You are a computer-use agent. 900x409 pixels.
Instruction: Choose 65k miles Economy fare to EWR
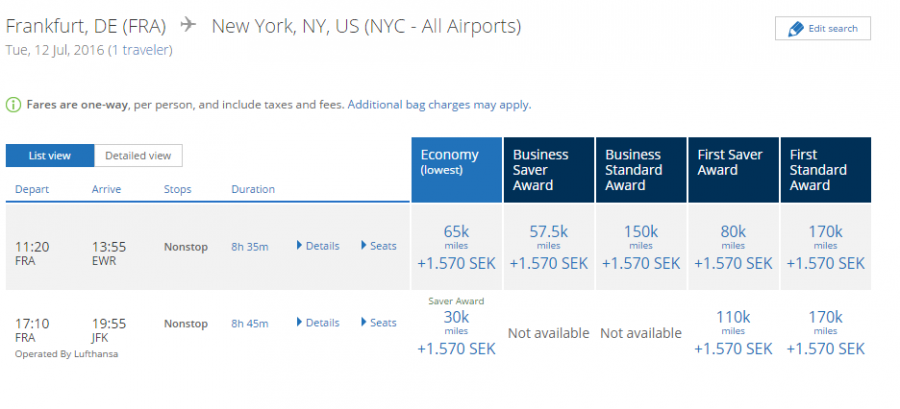pyautogui.click(x=456, y=247)
